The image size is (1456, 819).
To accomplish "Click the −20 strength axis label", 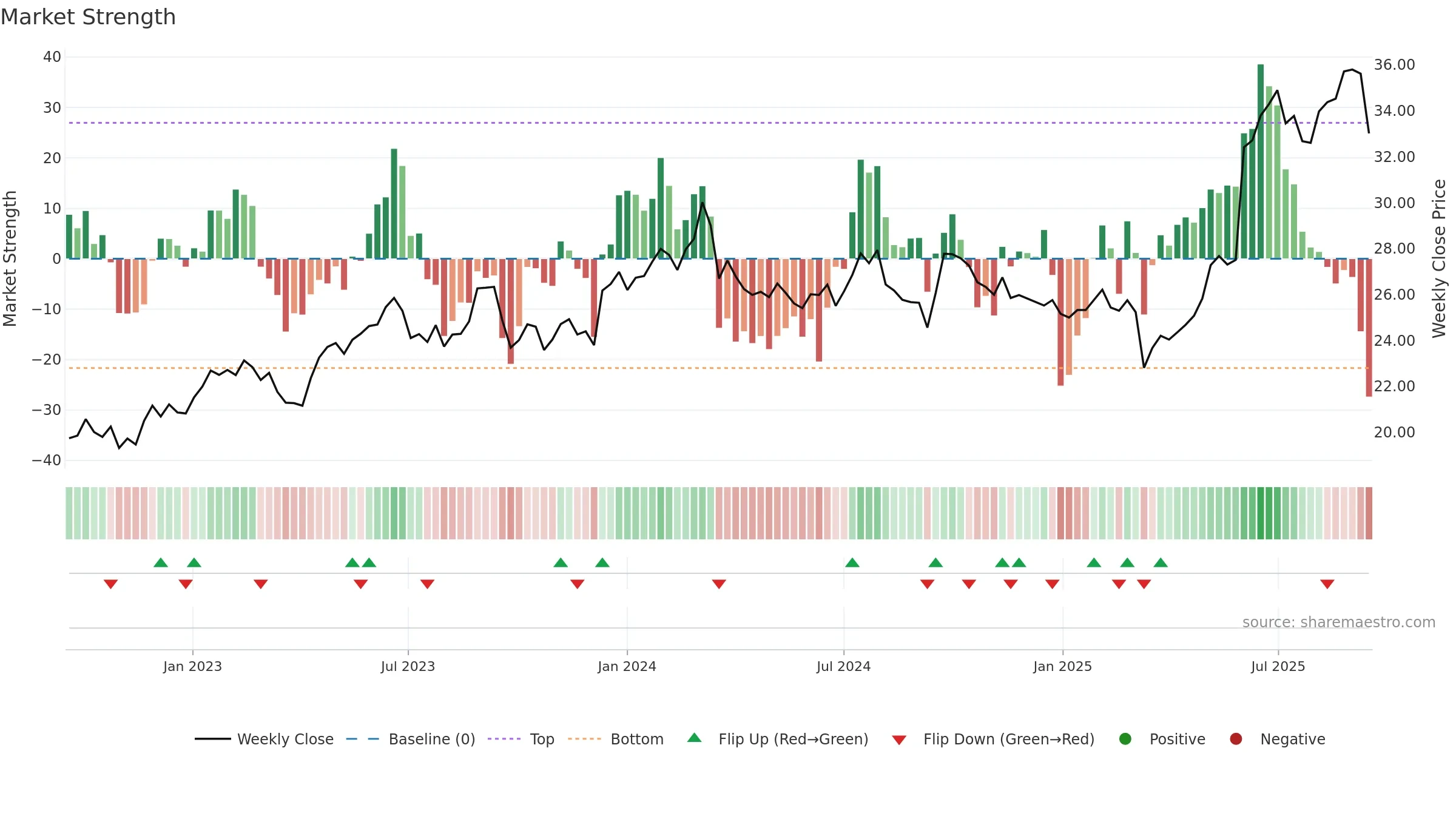I will tap(47, 360).
